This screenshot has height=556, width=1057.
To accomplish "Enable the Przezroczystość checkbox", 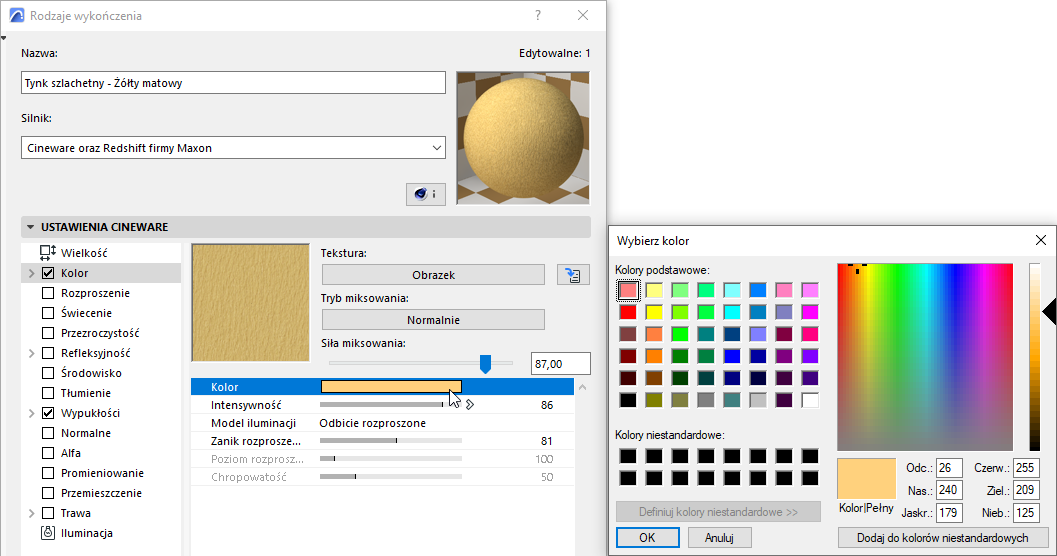I will point(48,333).
